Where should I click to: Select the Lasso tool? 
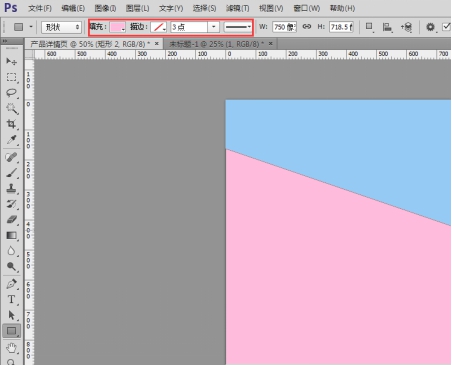pos(12,93)
